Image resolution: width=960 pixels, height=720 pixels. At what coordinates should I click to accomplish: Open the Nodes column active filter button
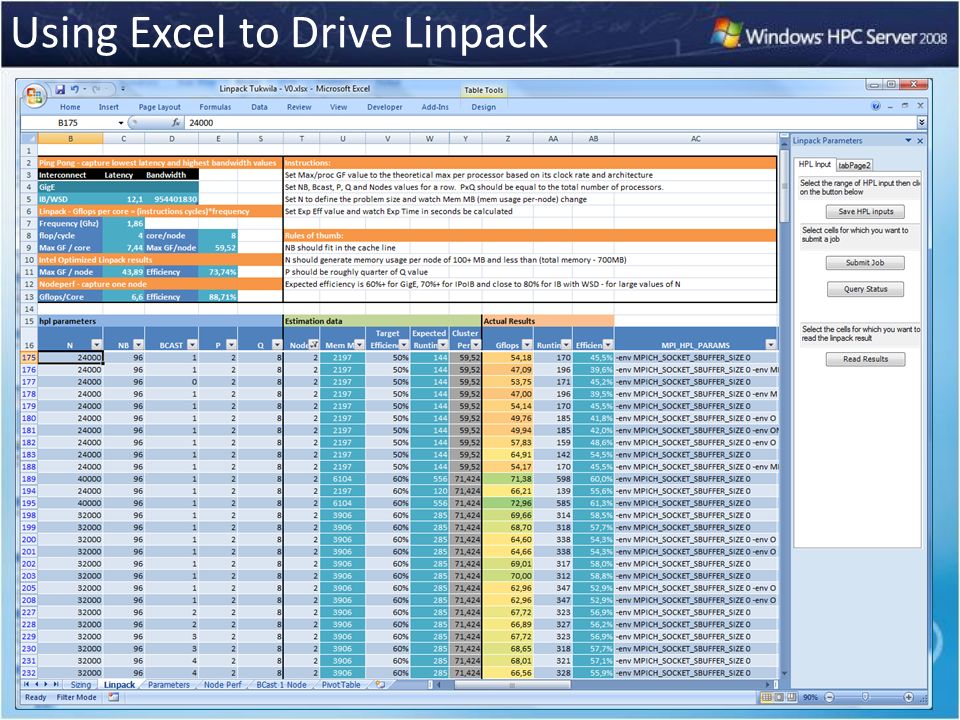[314, 345]
